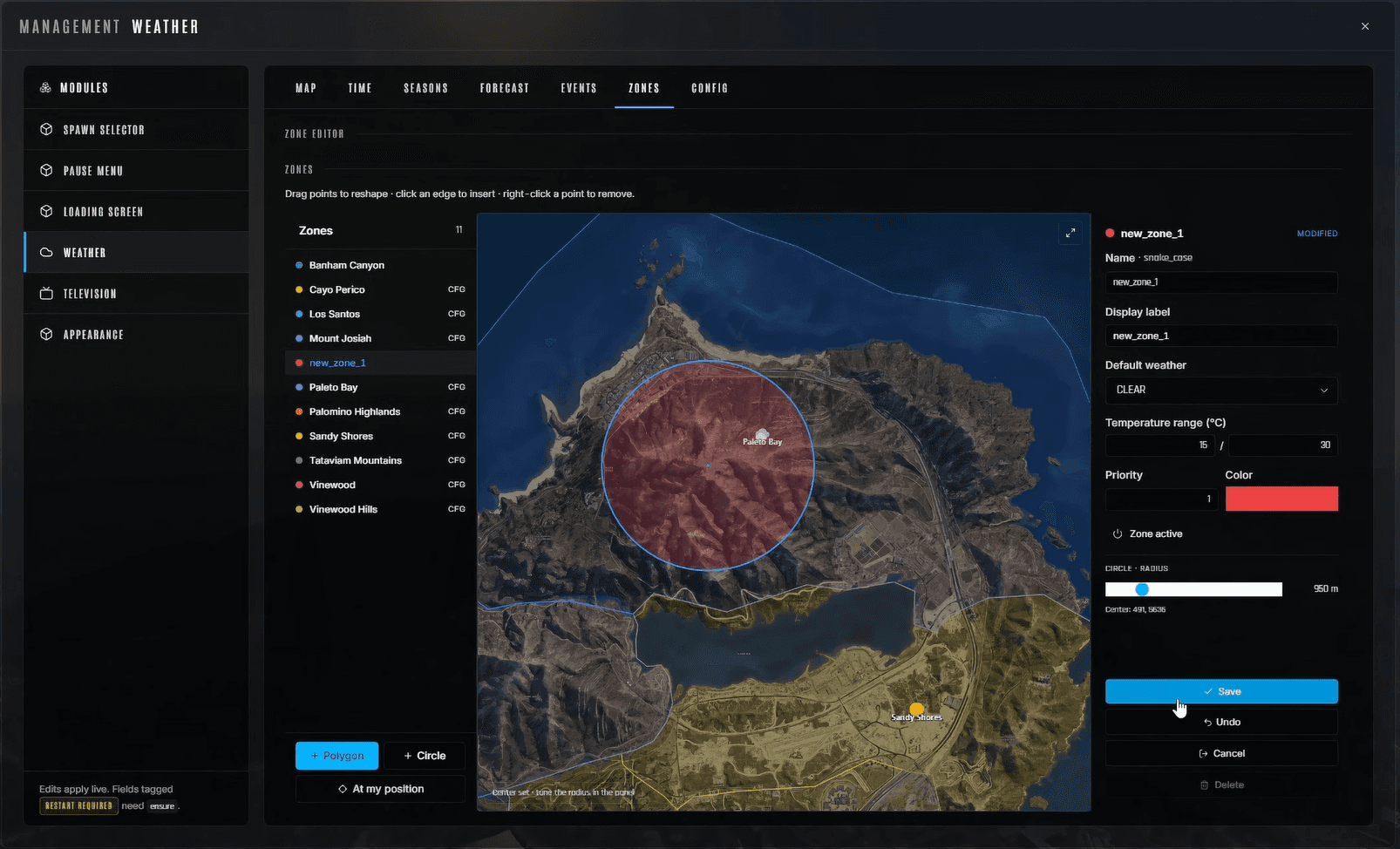Click the Loading Screen box icon
The width and height of the screenshot is (1400, 849).
tap(46, 211)
